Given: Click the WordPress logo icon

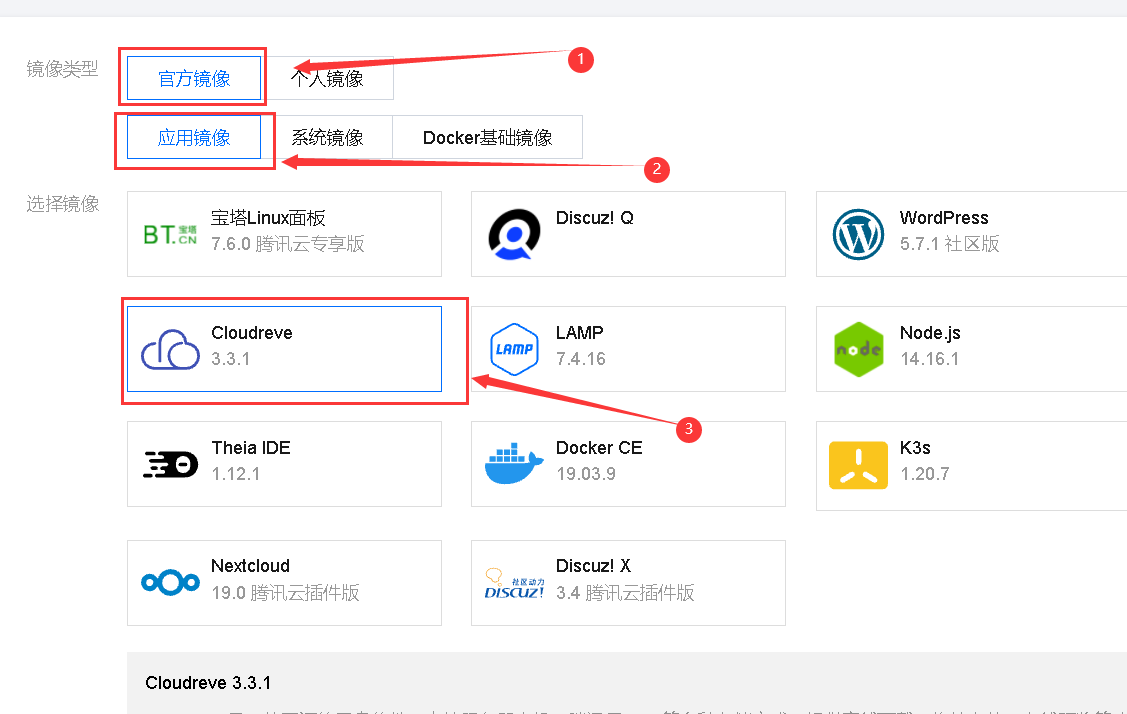Looking at the screenshot, I should 858,234.
